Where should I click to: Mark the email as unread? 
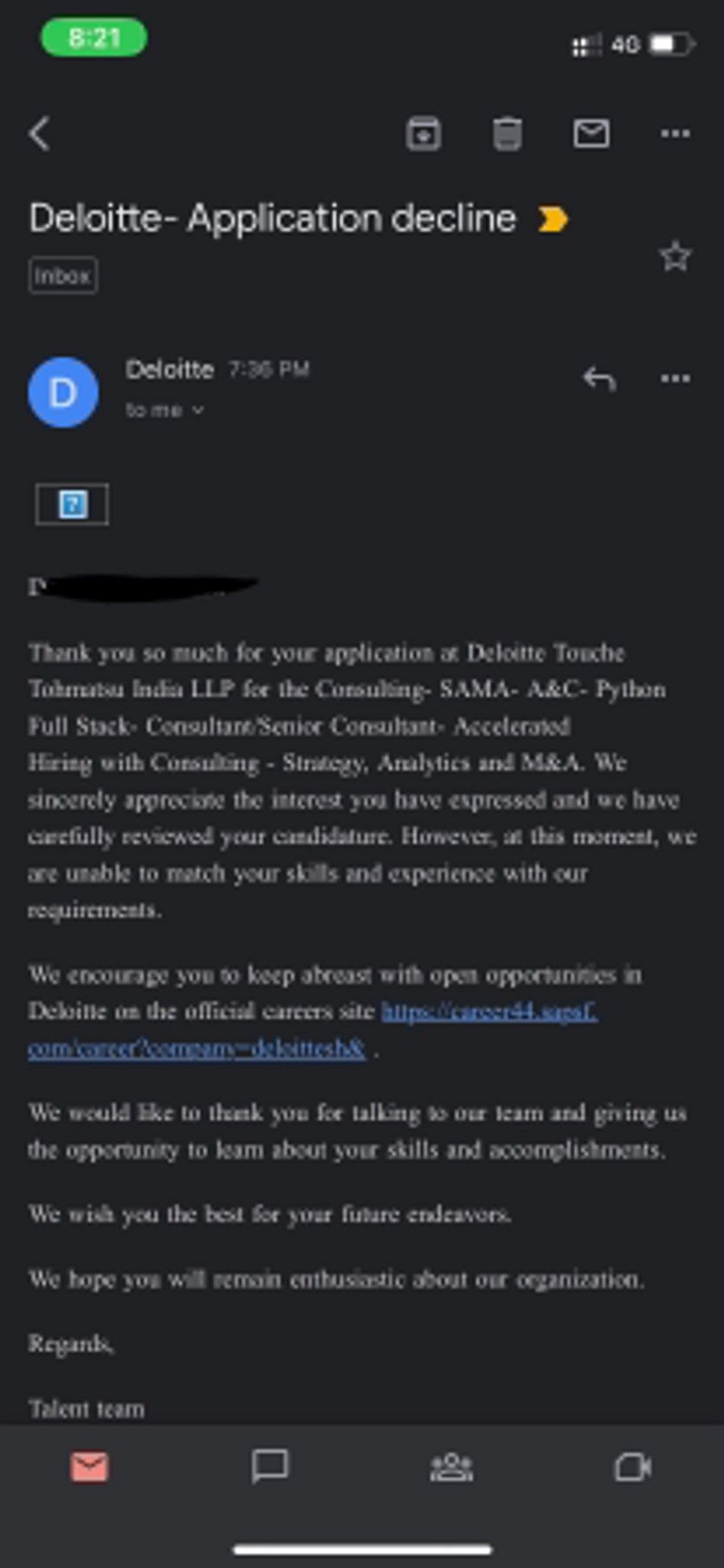pyautogui.click(x=591, y=134)
